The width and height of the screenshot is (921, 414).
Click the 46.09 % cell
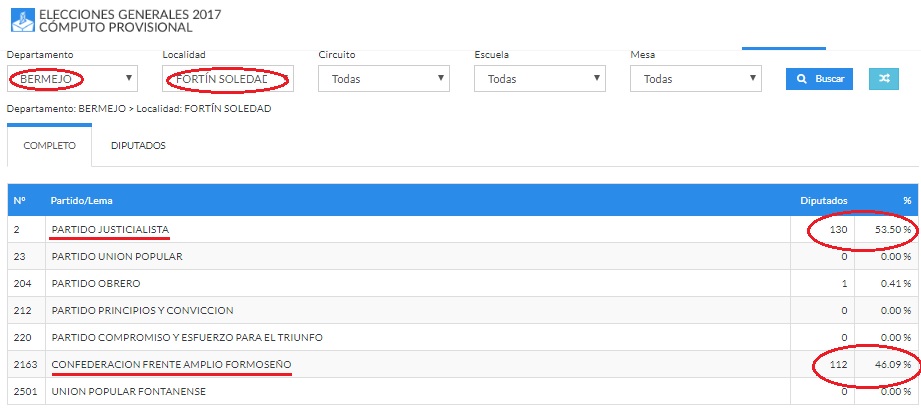[x=885, y=365]
